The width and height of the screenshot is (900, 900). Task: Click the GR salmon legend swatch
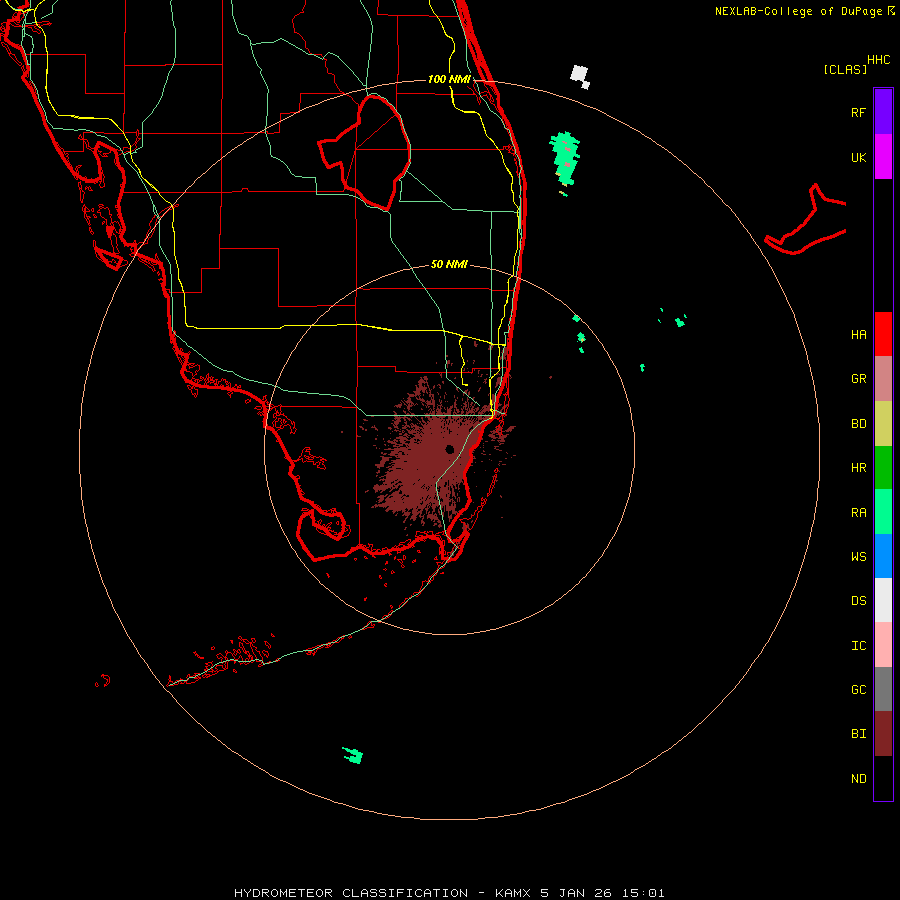(x=883, y=379)
